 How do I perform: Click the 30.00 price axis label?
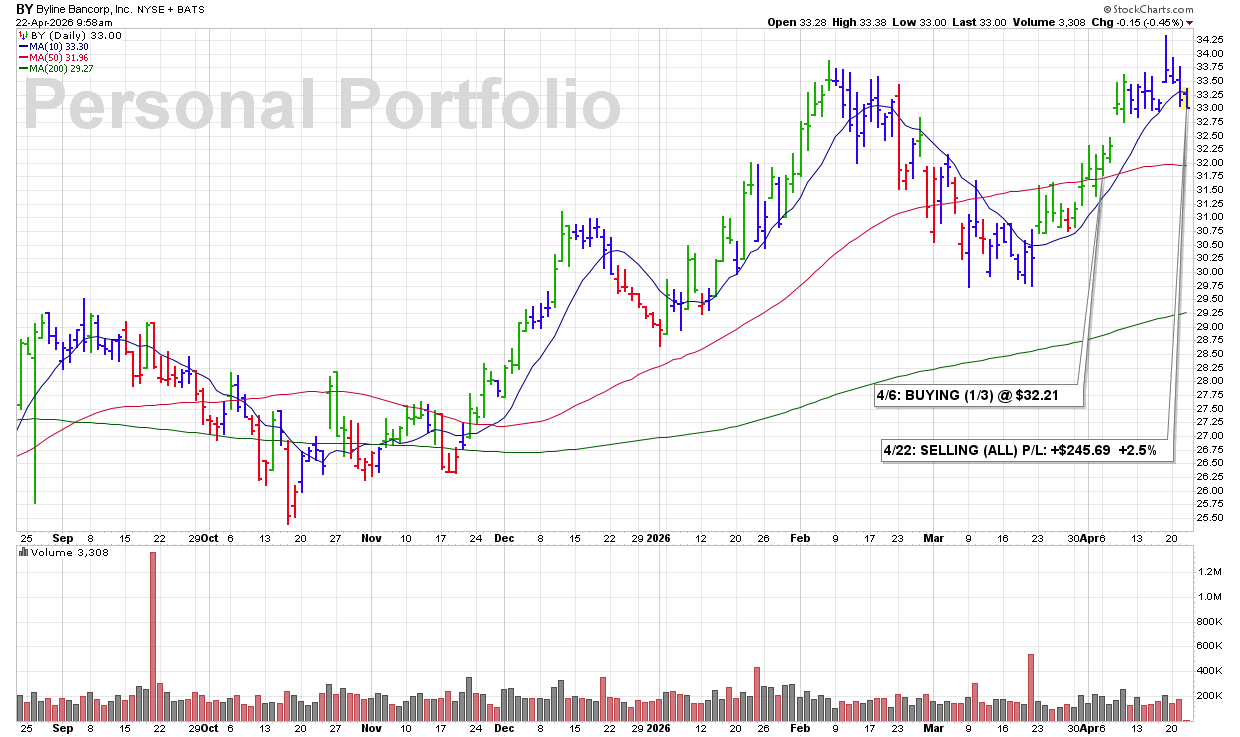[1211, 272]
